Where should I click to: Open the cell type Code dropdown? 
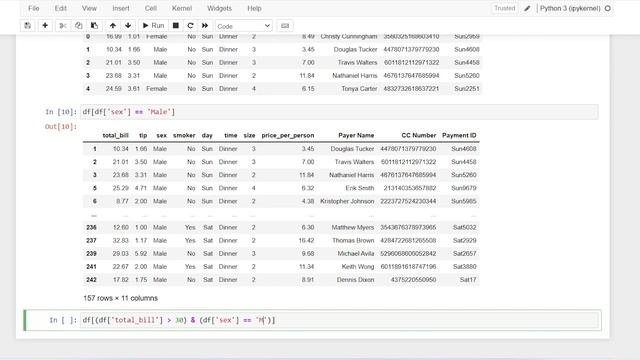coord(243,26)
